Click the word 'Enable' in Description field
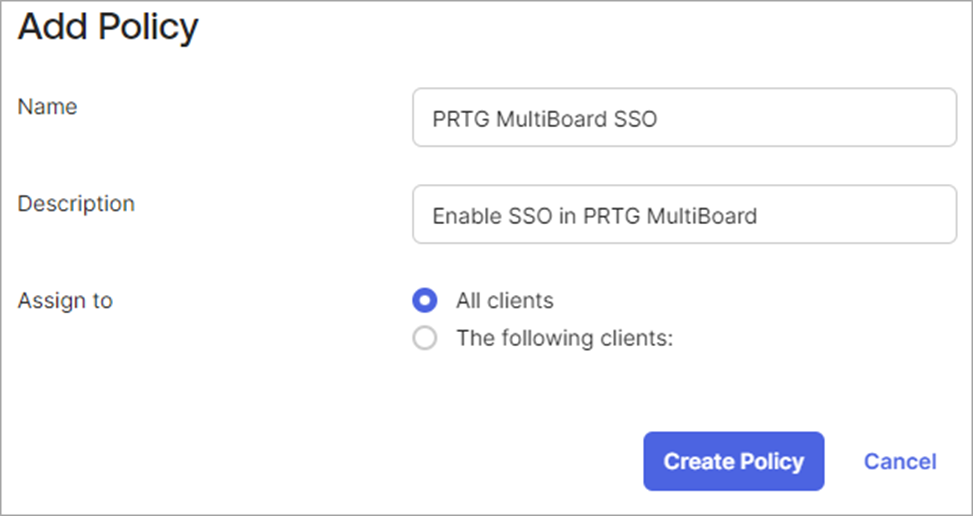 coord(467,216)
